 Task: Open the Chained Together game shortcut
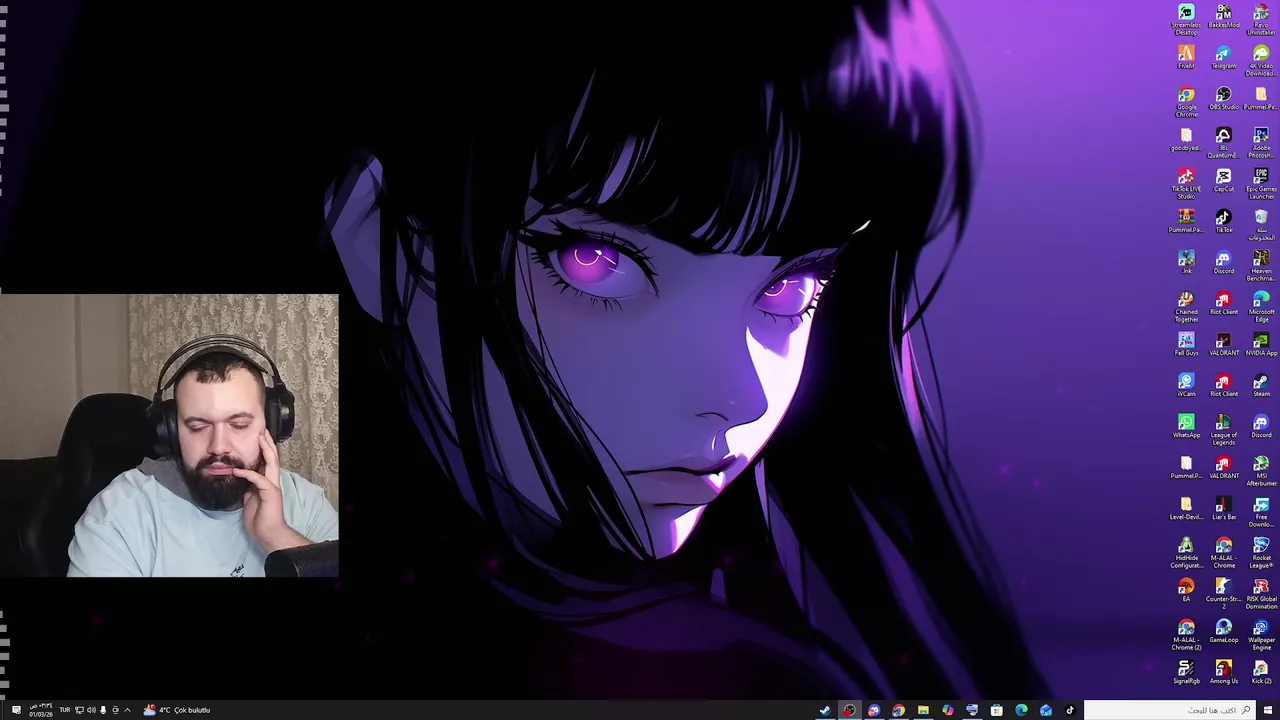(x=1186, y=307)
